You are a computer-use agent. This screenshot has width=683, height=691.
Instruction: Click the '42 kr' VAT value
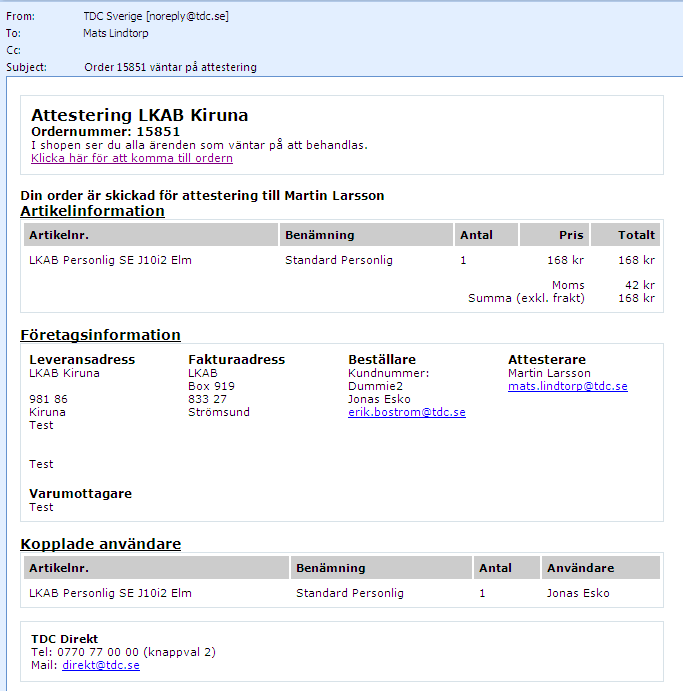point(640,285)
